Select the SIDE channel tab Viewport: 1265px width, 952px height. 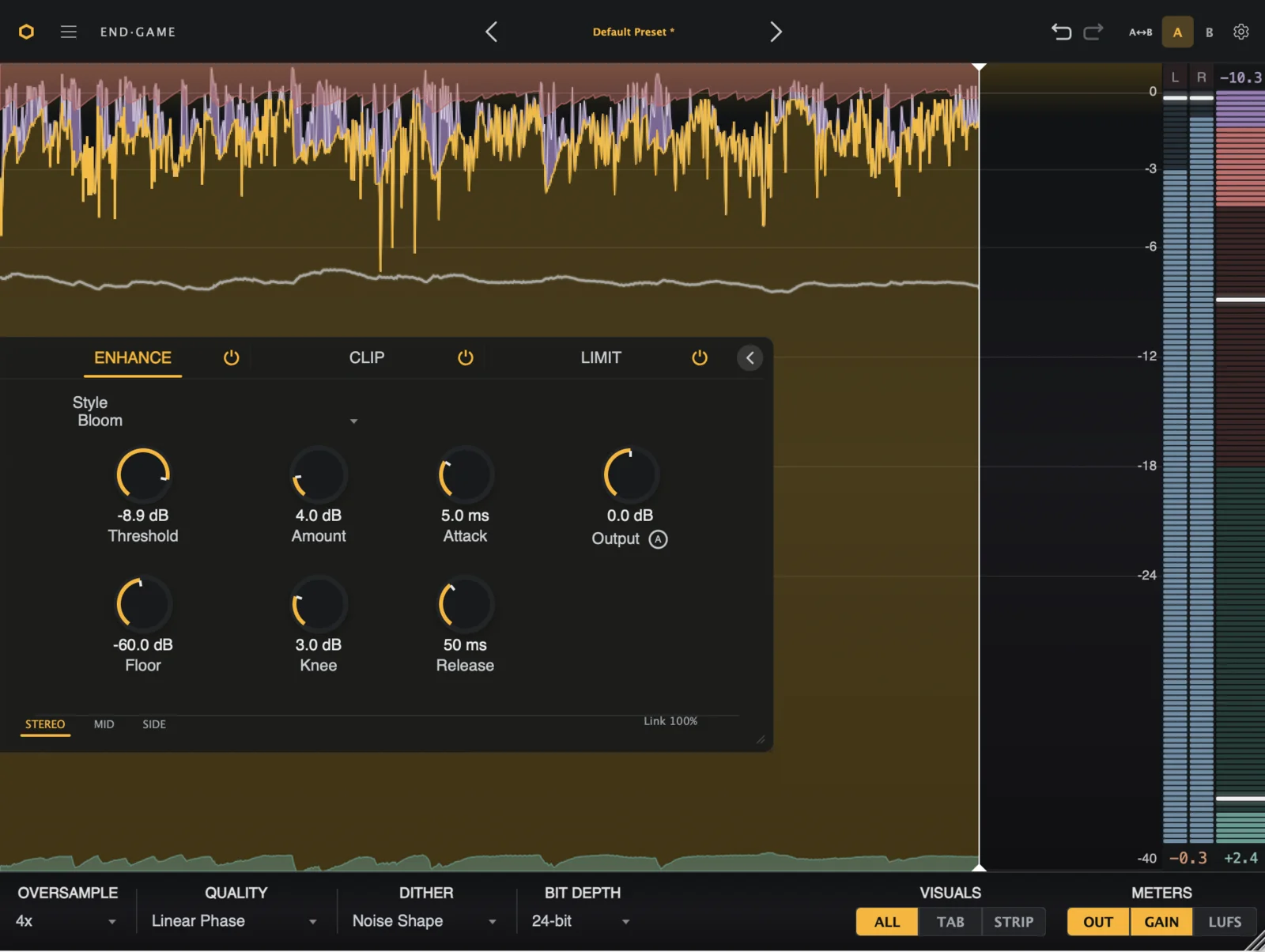[x=154, y=724]
